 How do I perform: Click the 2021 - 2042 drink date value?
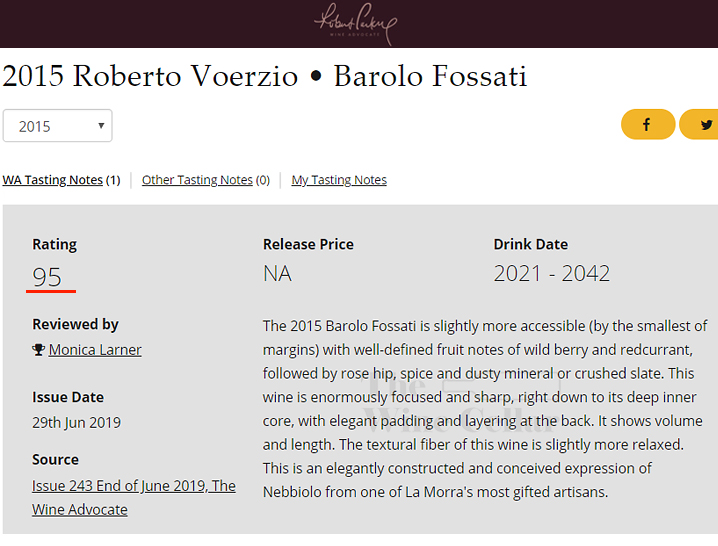(x=552, y=274)
